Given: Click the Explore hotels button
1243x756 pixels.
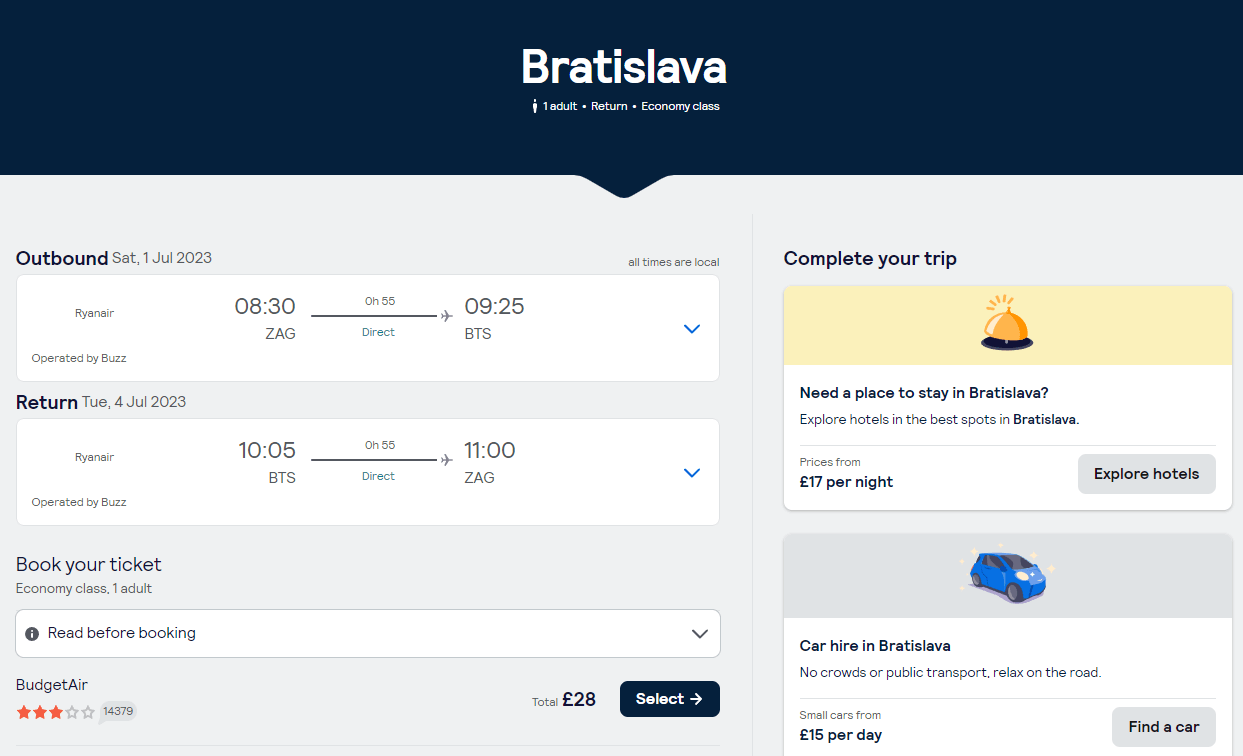Looking at the screenshot, I should pyautogui.click(x=1147, y=474).
